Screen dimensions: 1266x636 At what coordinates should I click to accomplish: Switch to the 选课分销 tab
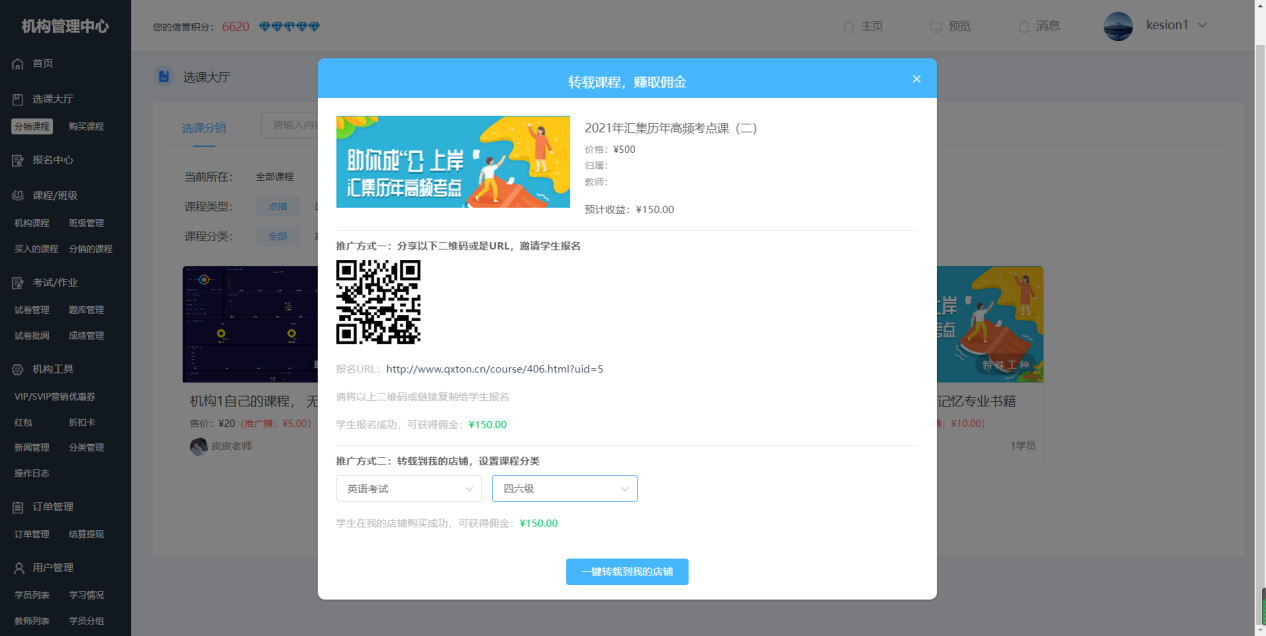tap(204, 128)
